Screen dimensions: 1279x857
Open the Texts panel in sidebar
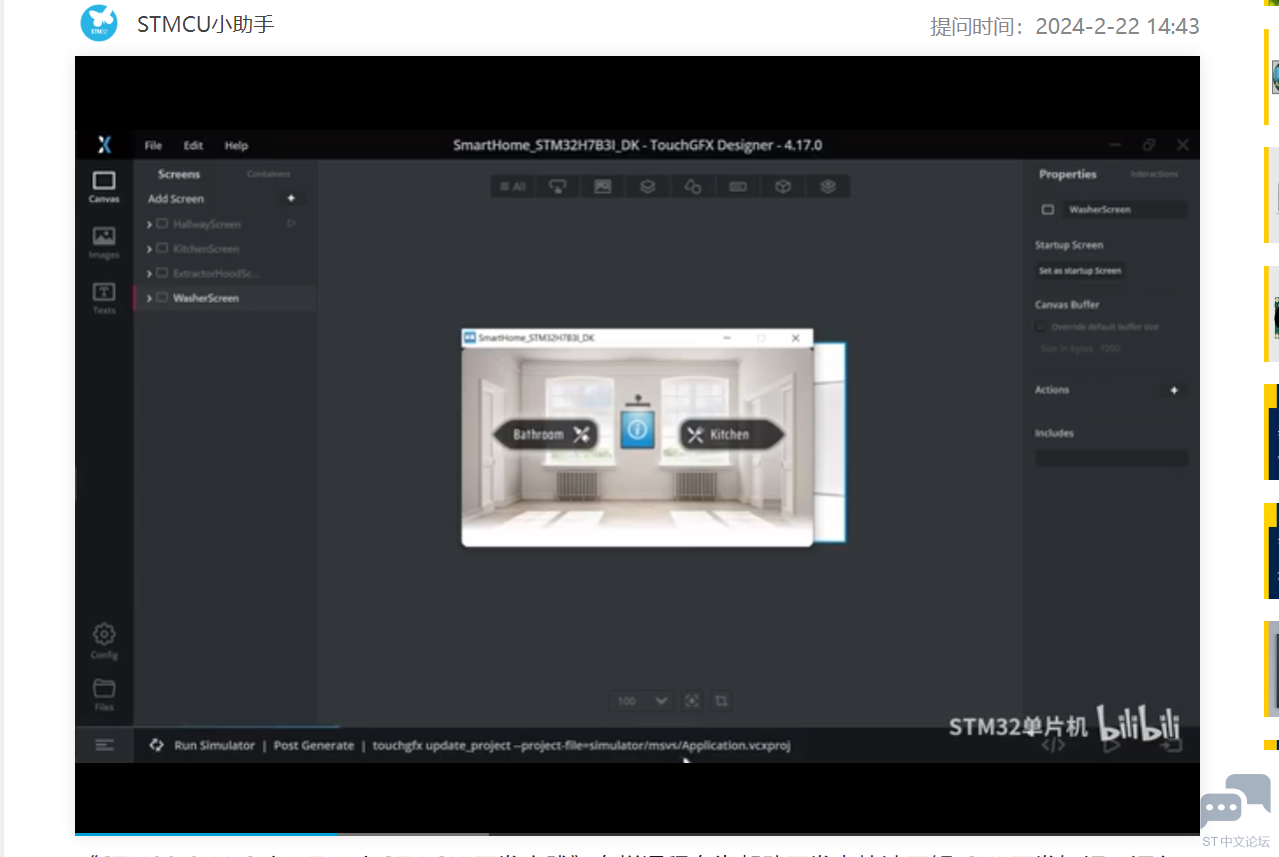[104, 298]
